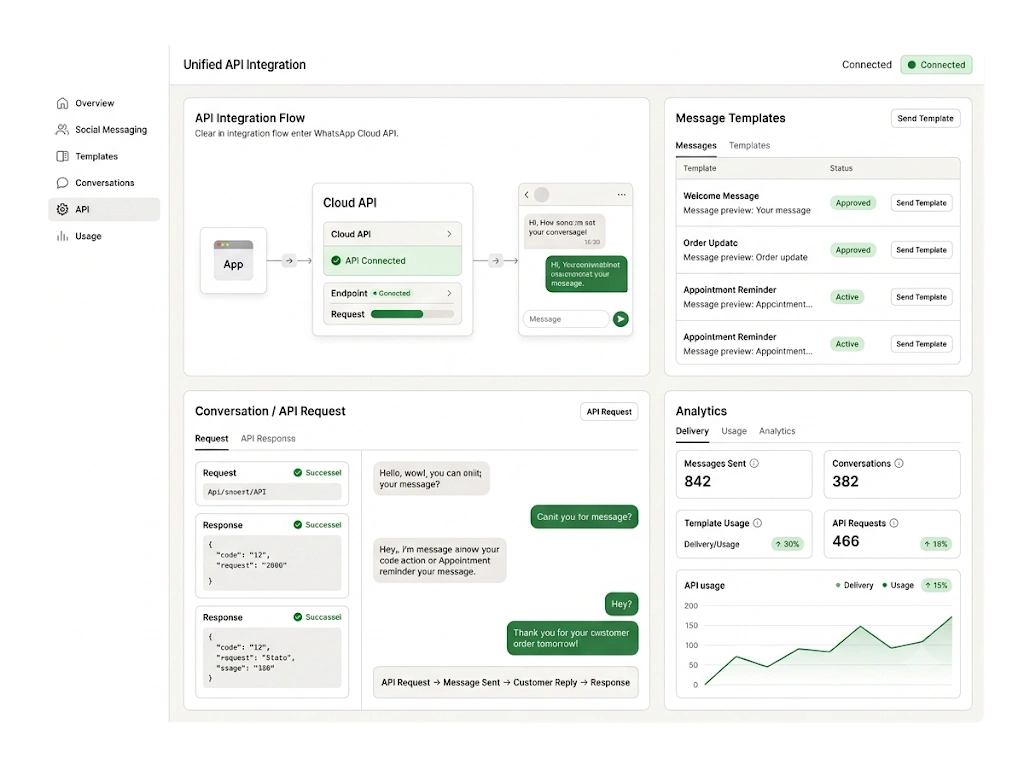
Task: Send Template for Order Update
Action: pos(921,250)
